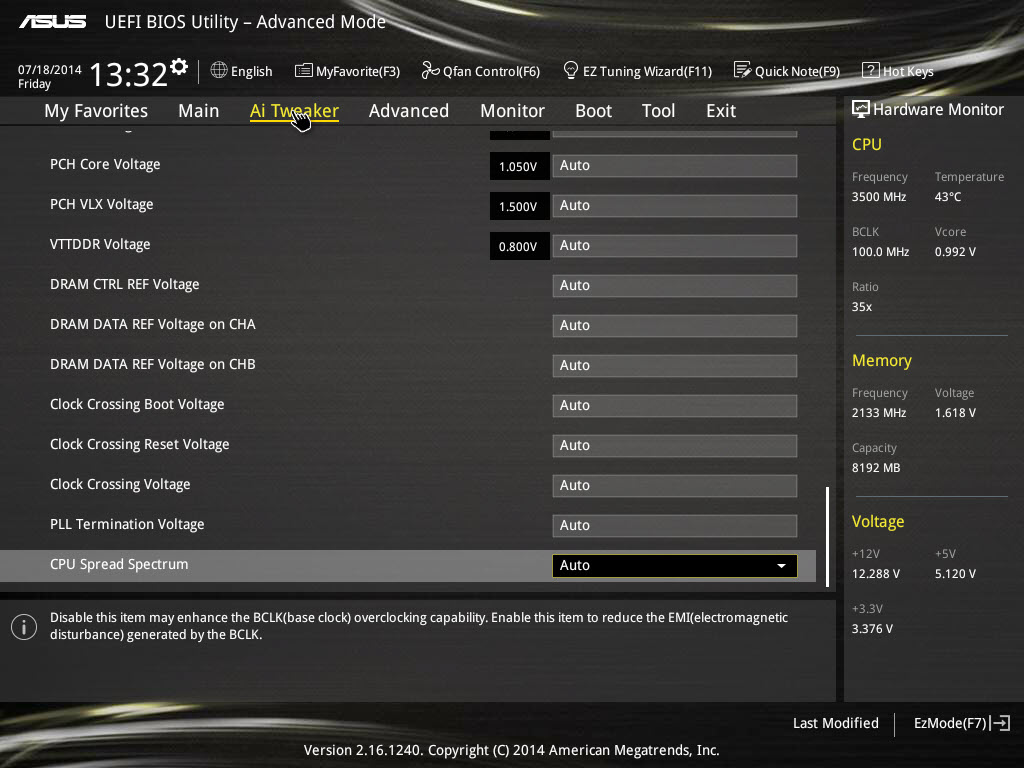This screenshot has height=768, width=1024.
Task: Select the Clock Crossing Reset Voltage label
Action: (x=140, y=445)
